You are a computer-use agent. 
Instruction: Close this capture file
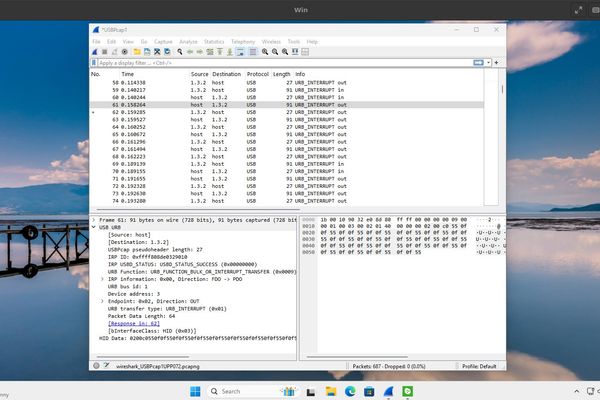[x=157, y=52]
